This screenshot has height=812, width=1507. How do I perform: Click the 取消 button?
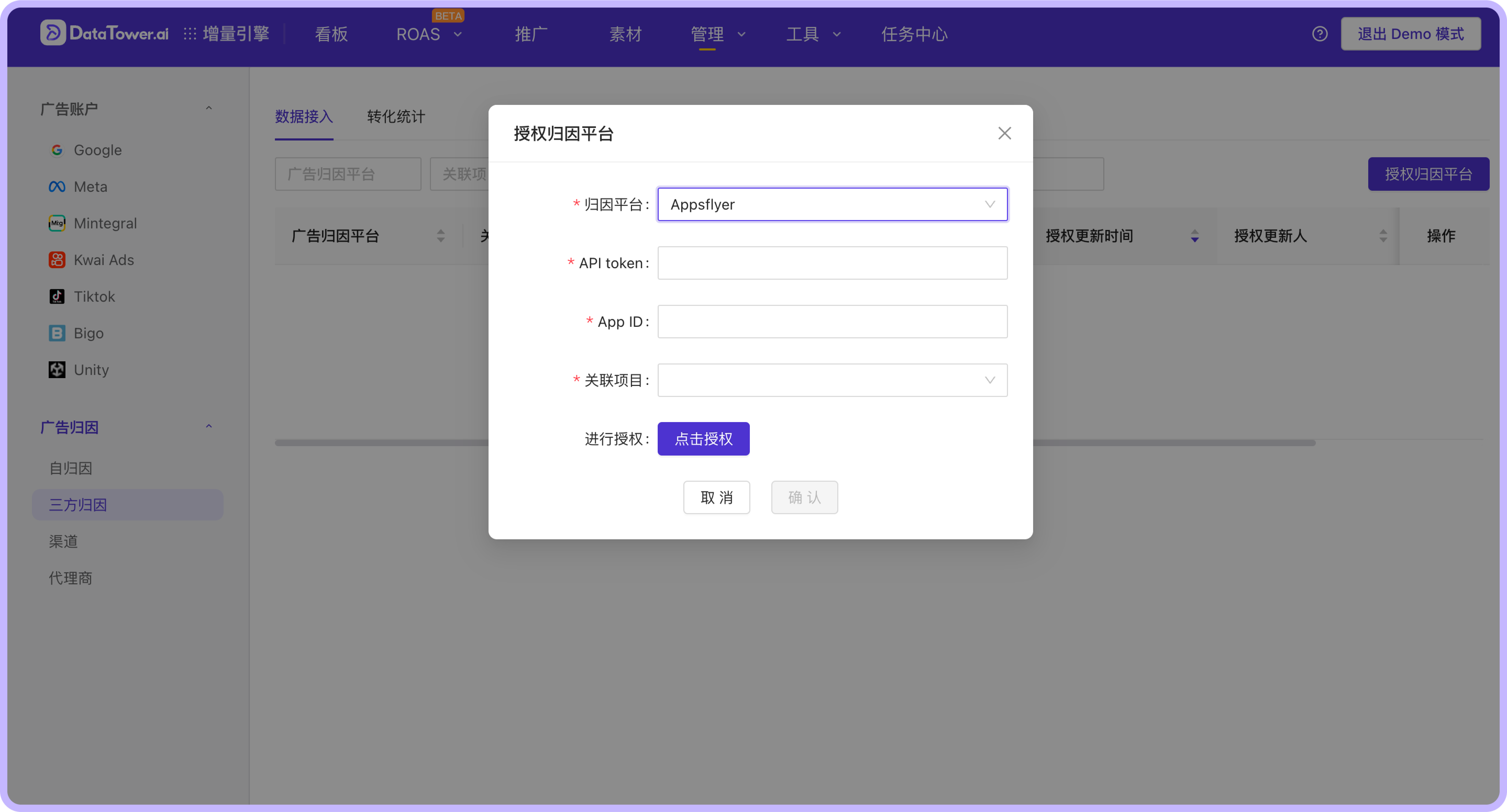click(x=716, y=497)
